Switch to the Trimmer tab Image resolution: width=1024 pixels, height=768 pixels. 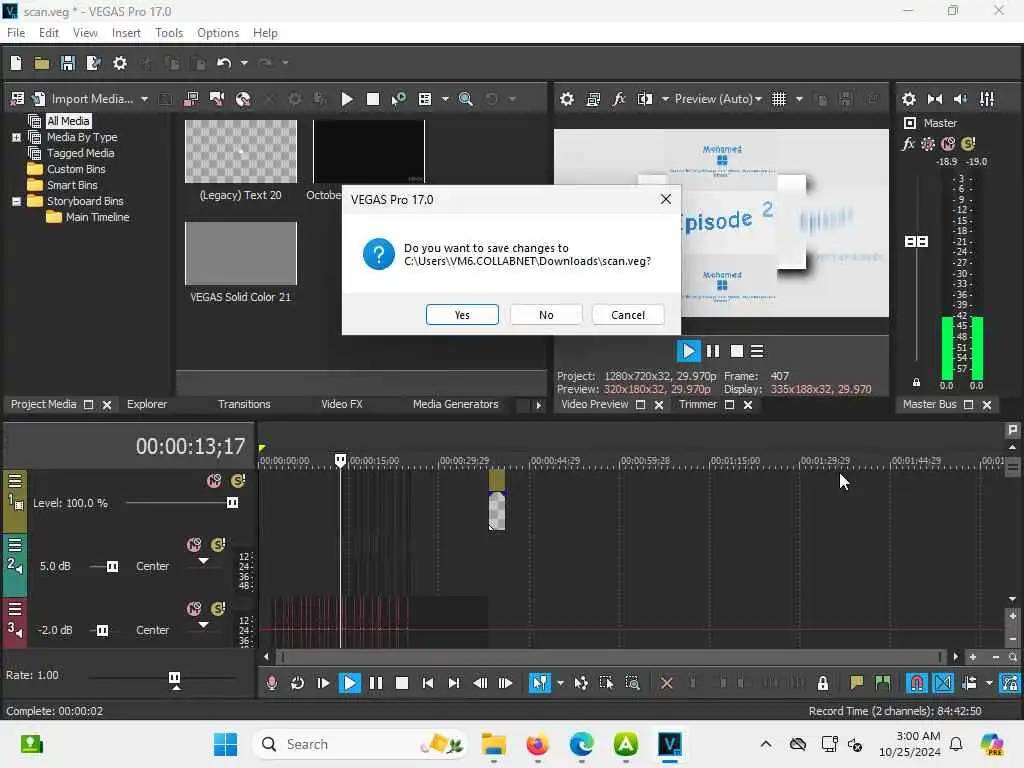point(697,404)
